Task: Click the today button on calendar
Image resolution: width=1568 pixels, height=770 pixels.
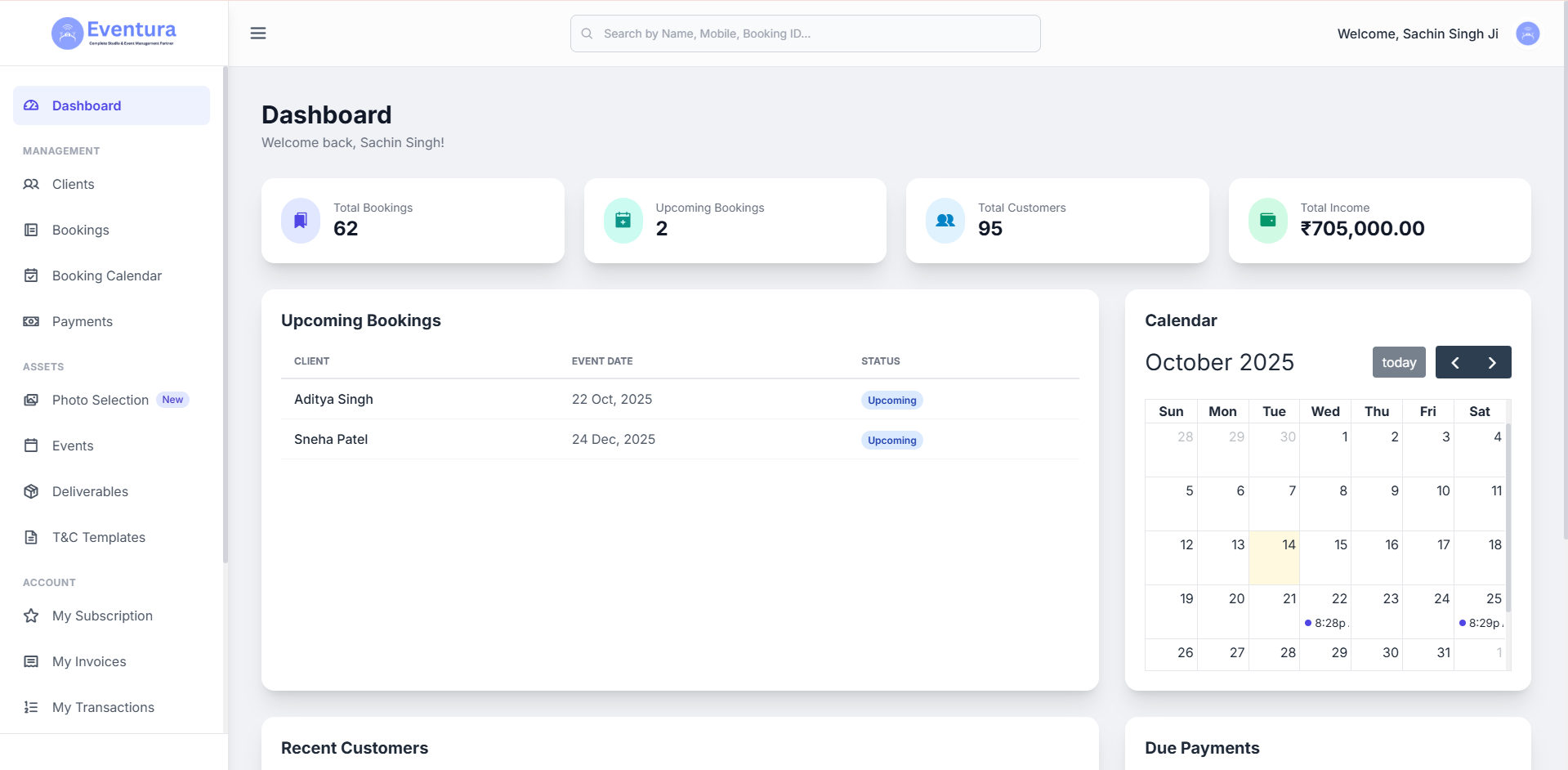Action: pos(1398,362)
